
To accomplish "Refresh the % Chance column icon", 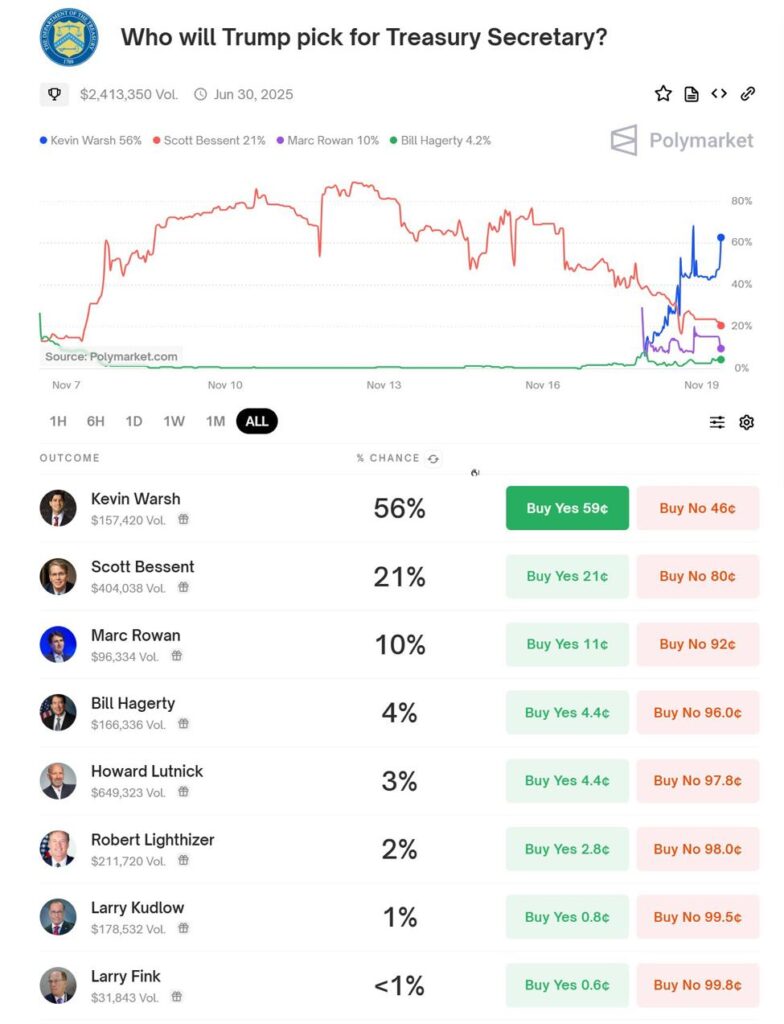I will [x=433, y=458].
